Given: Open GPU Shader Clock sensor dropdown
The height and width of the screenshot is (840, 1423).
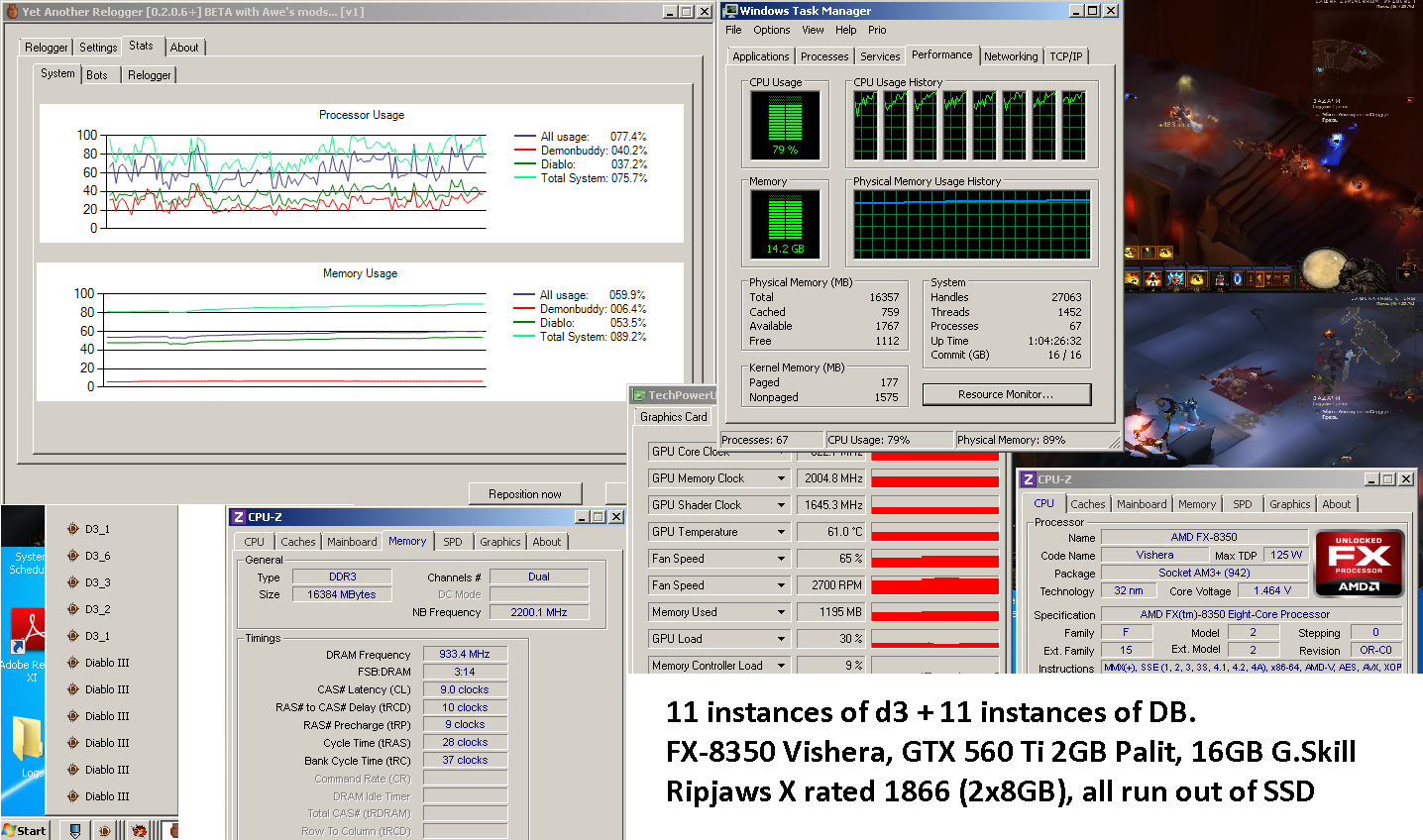Looking at the screenshot, I should coord(781,505).
